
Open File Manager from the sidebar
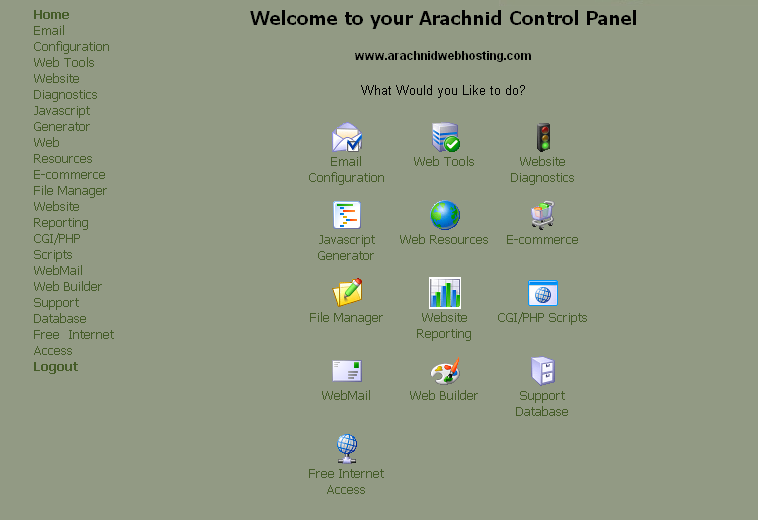coord(70,191)
